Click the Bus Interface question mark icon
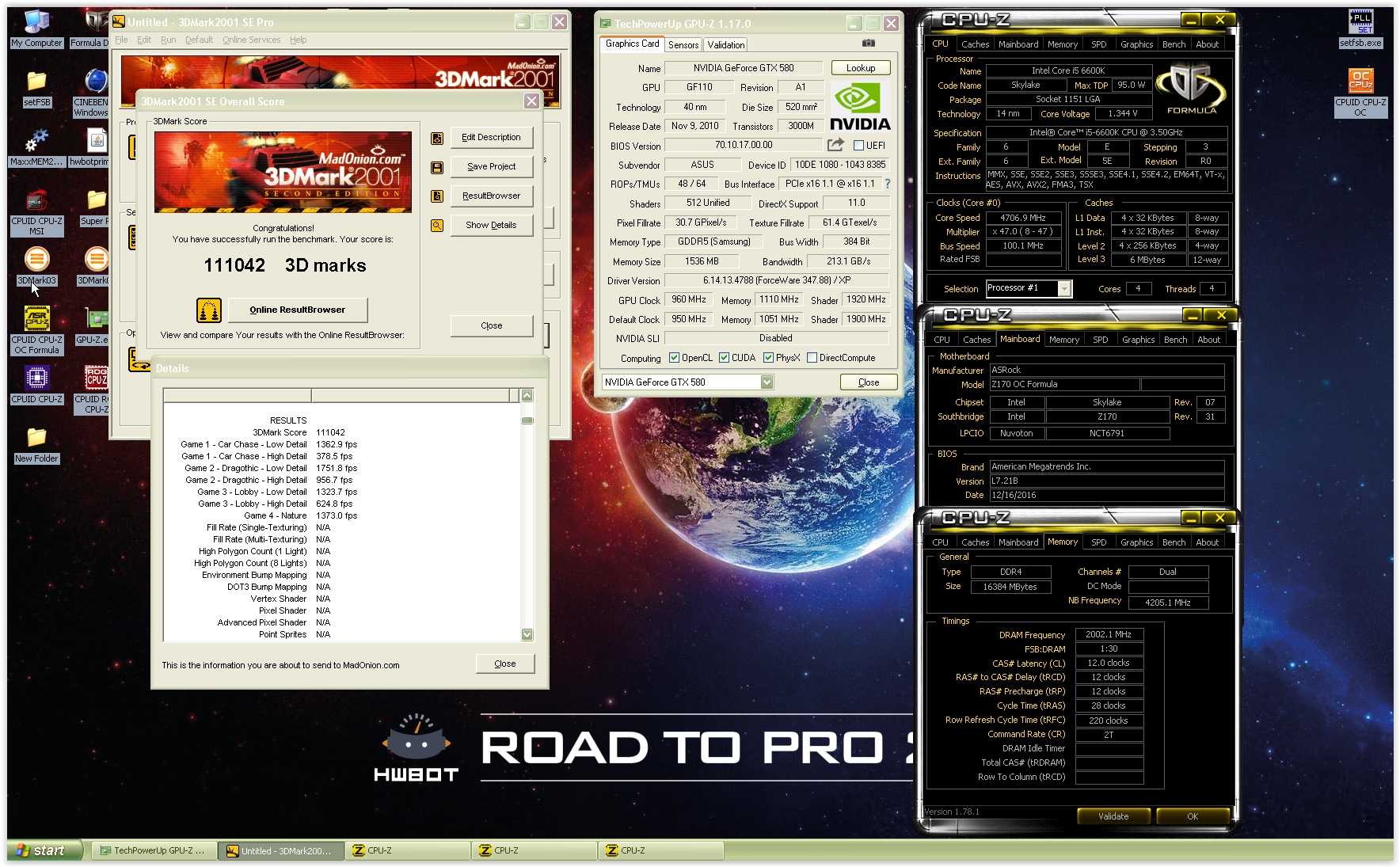The height and width of the screenshot is (867, 1400). coord(888,184)
